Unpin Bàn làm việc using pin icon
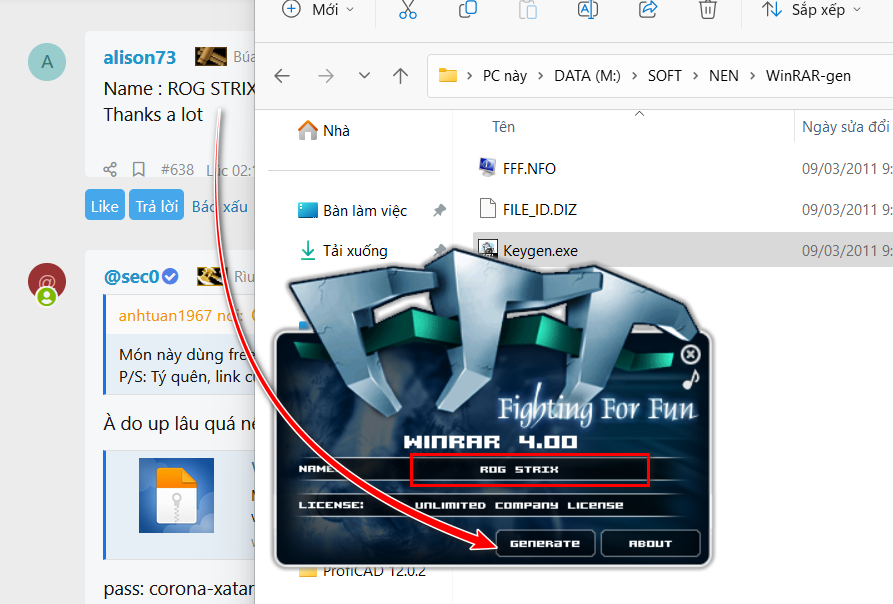The height and width of the screenshot is (604, 893). [439, 211]
